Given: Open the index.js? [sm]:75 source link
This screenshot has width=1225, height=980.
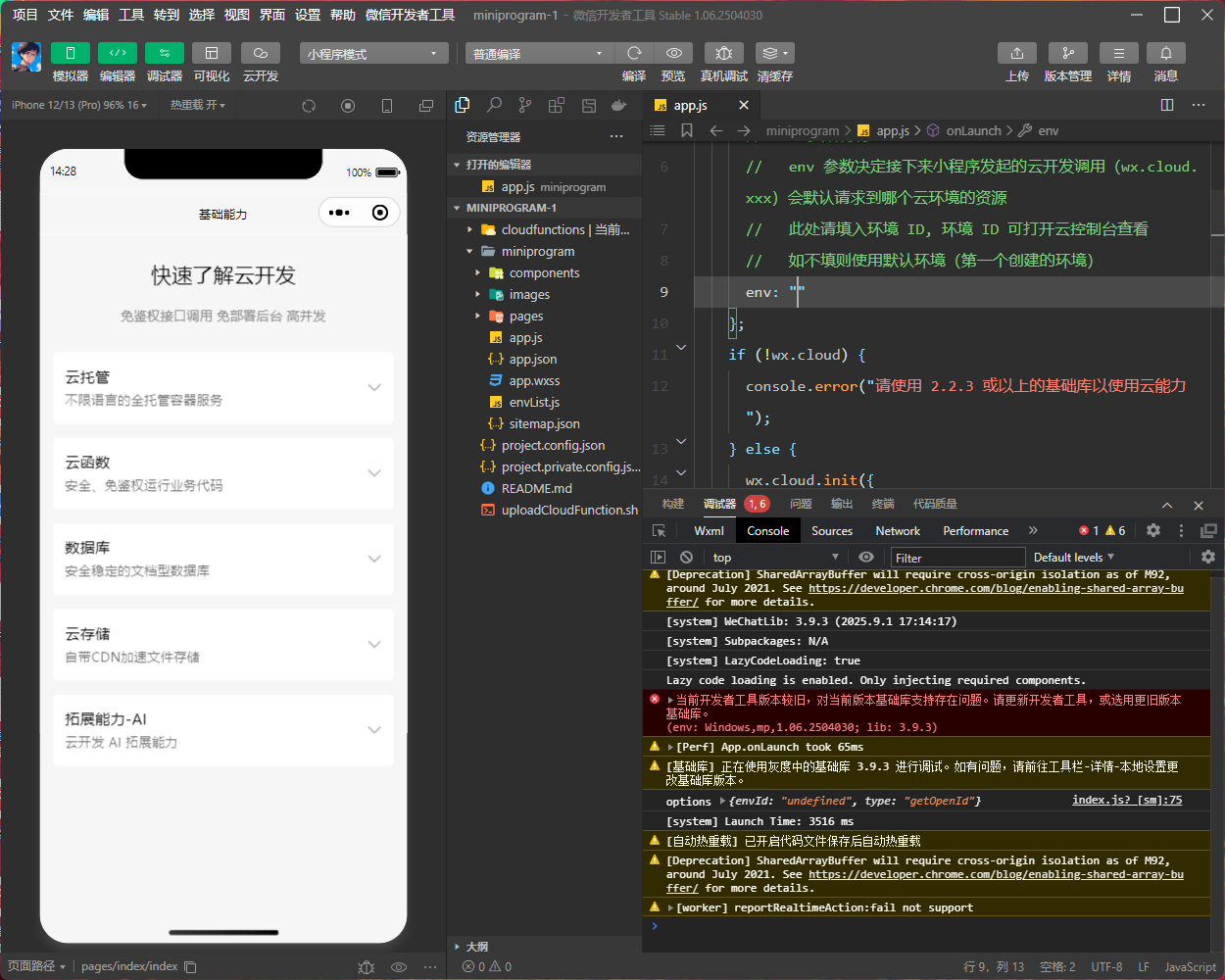Looking at the screenshot, I should point(1127,800).
